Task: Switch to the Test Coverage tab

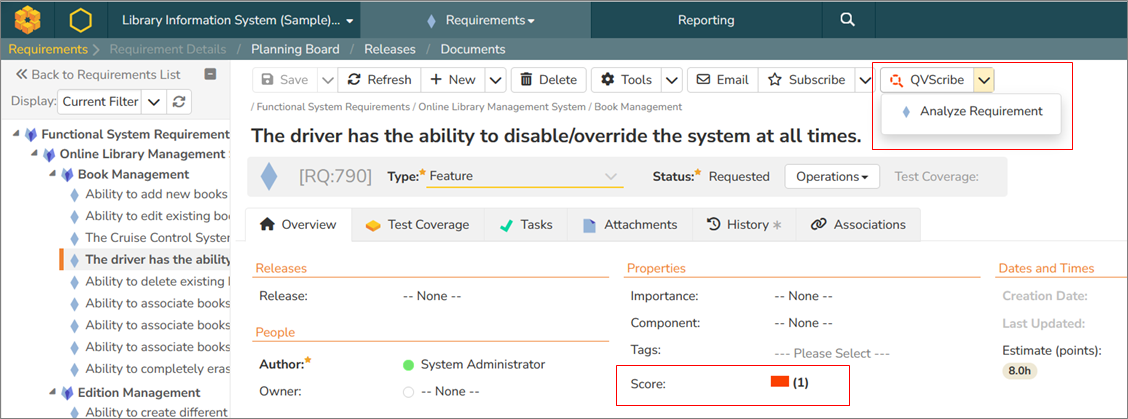Action: (x=417, y=225)
